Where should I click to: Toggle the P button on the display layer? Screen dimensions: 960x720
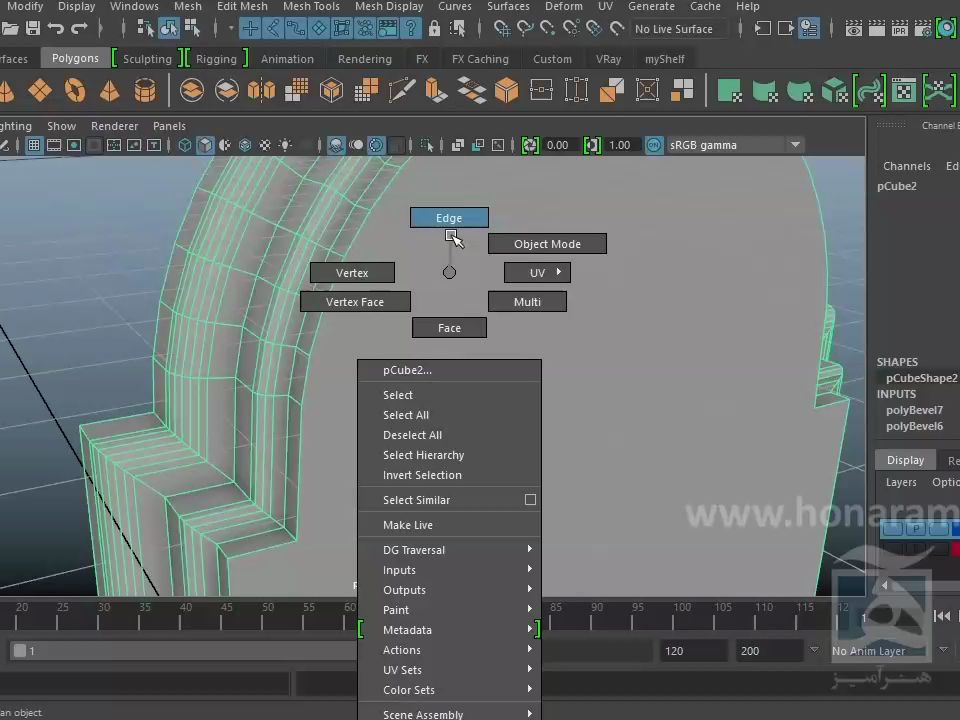(916, 528)
